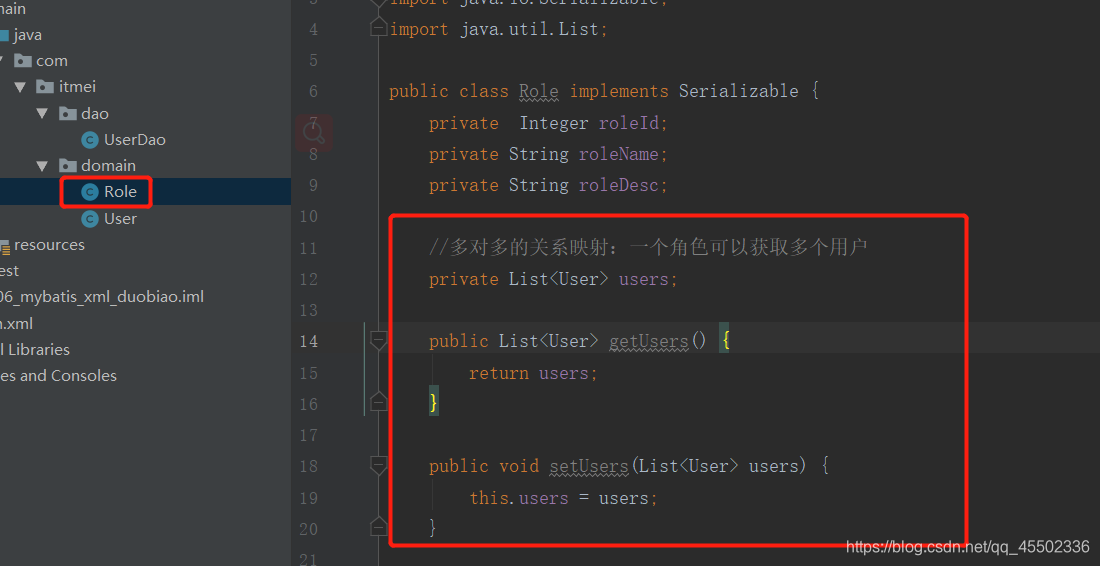The width and height of the screenshot is (1100, 566).
Task: Click the Serializable interface name on line 6
Action: (739, 91)
